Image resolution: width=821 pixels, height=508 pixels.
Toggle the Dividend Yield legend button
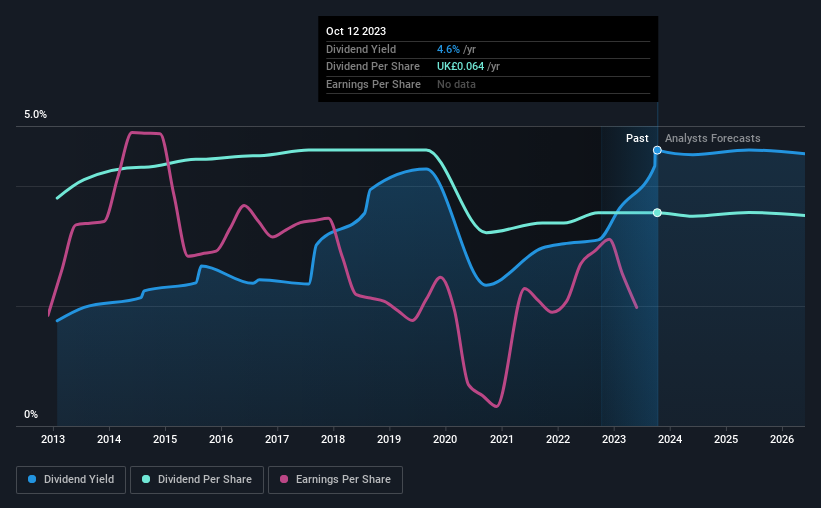(71, 480)
